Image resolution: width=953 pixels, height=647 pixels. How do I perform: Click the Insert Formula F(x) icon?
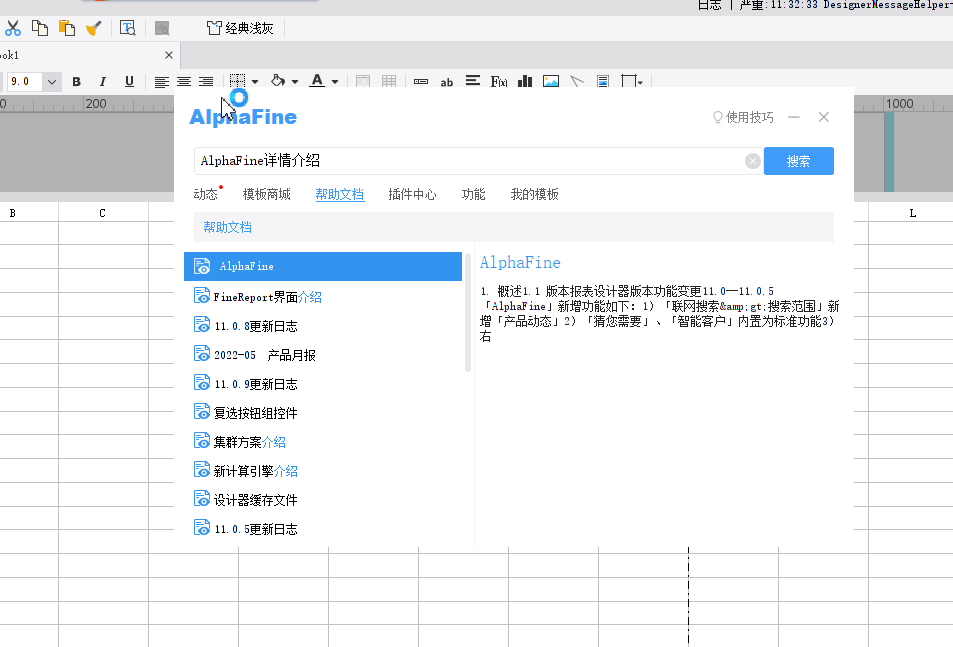499,82
